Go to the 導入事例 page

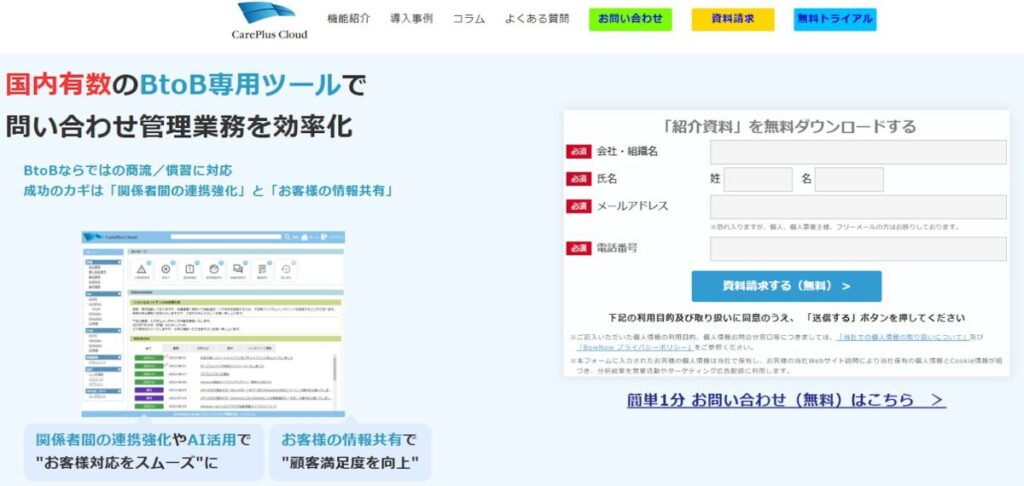coord(411,19)
